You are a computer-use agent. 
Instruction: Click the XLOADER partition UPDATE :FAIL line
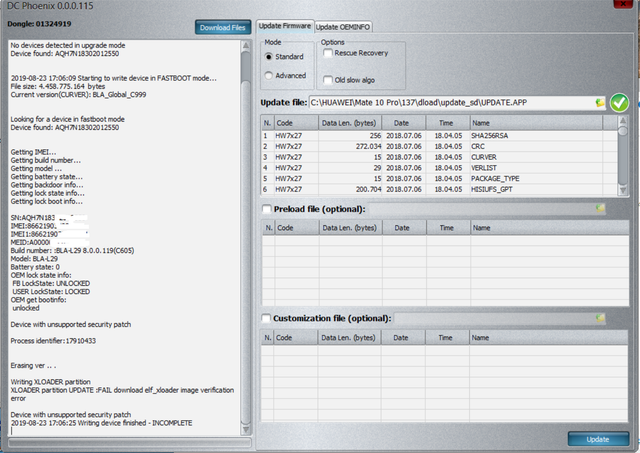122,394
